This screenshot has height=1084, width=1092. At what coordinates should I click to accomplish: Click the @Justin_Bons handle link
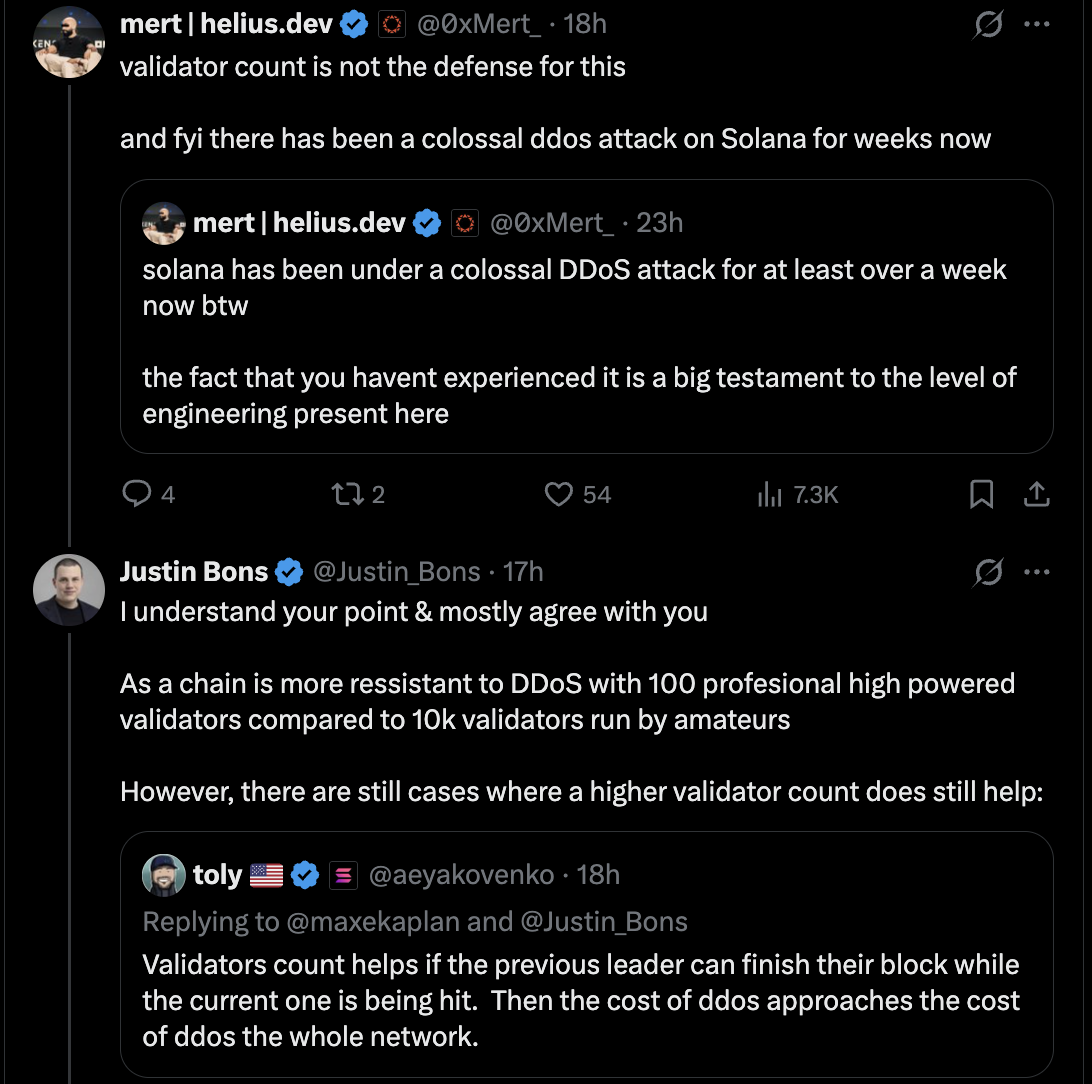(x=397, y=572)
